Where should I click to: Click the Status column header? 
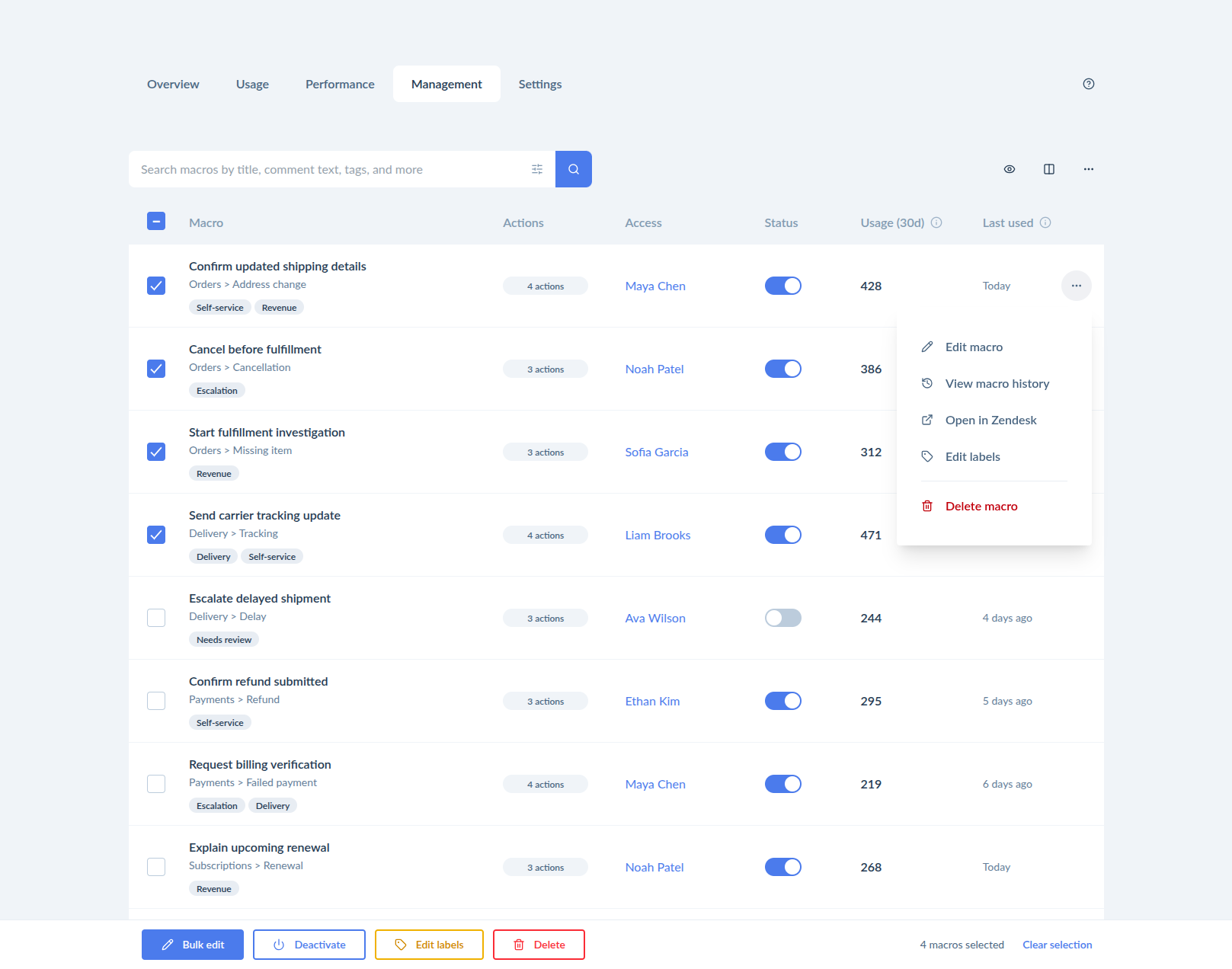(x=781, y=222)
